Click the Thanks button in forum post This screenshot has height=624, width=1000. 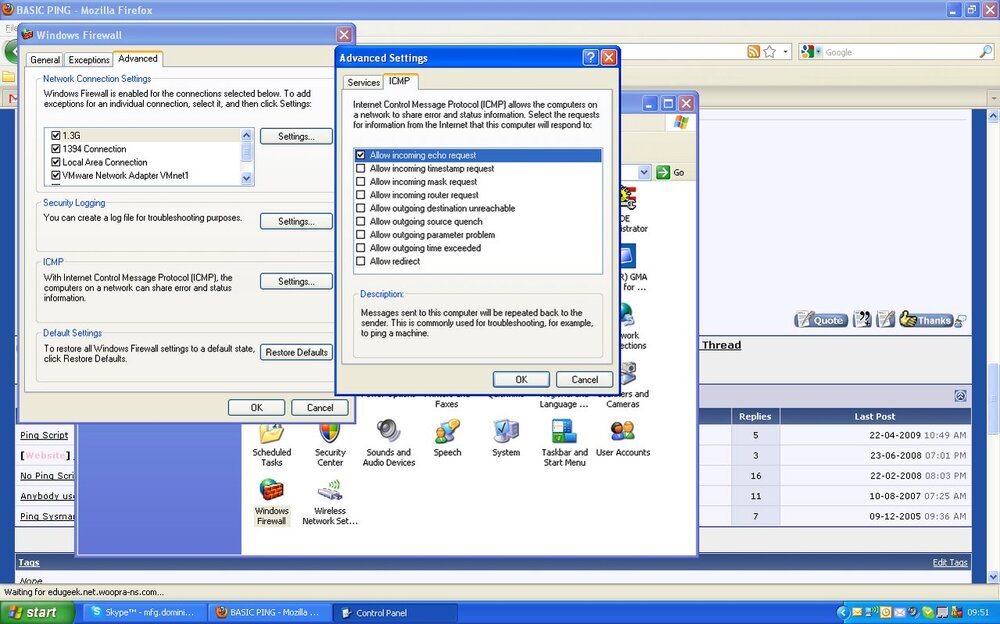[925, 320]
